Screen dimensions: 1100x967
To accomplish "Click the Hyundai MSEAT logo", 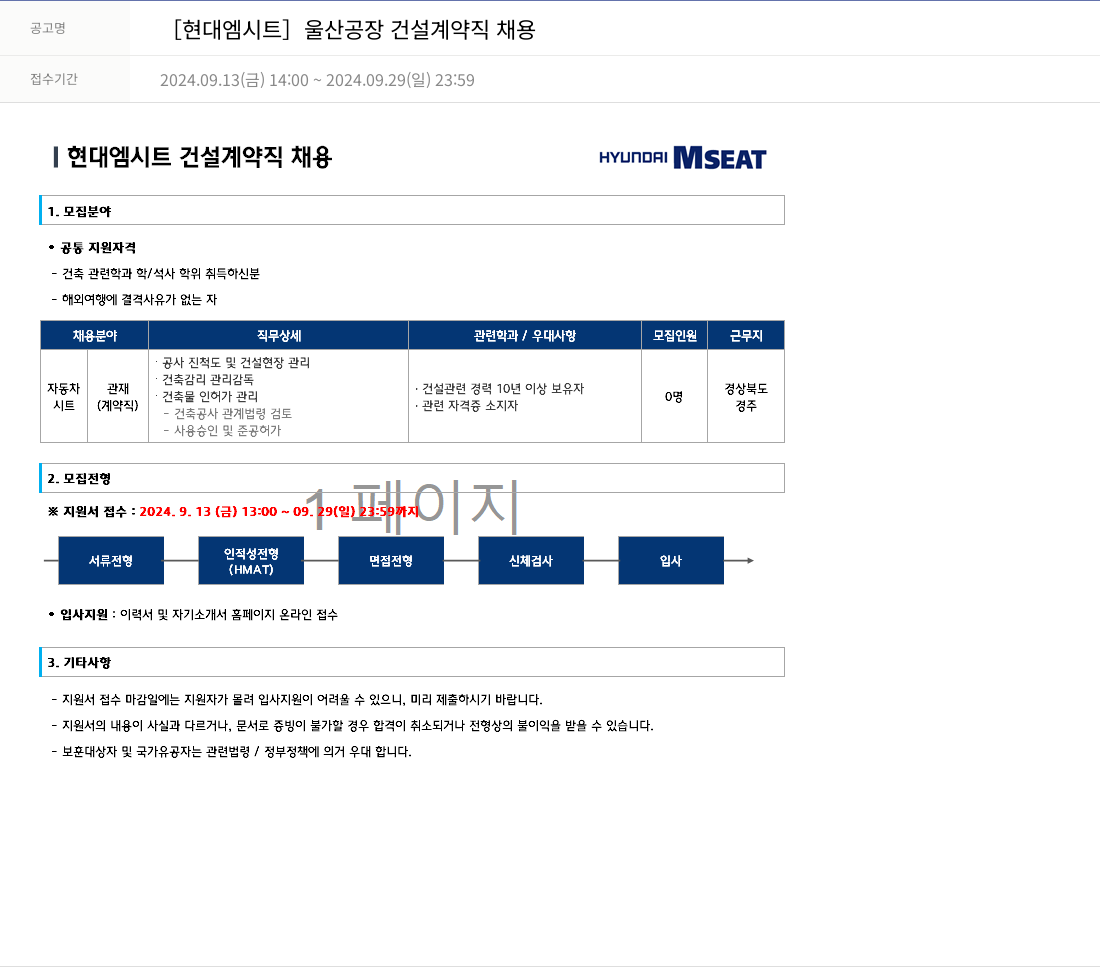I will (683, 158).
